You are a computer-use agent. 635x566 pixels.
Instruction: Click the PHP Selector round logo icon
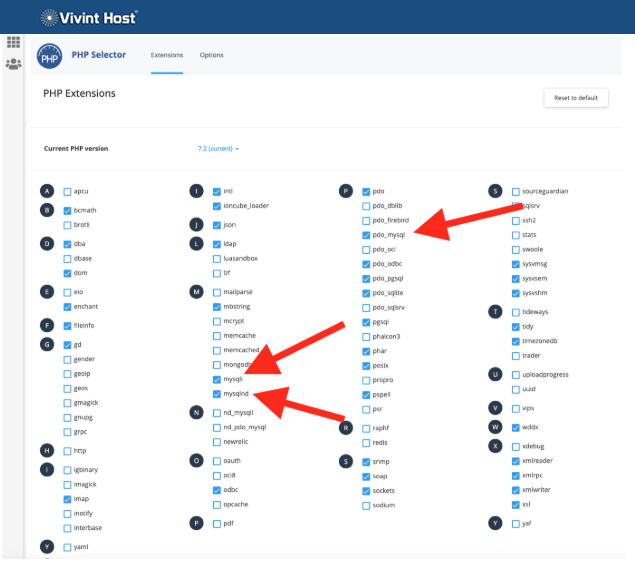point(49,58)
